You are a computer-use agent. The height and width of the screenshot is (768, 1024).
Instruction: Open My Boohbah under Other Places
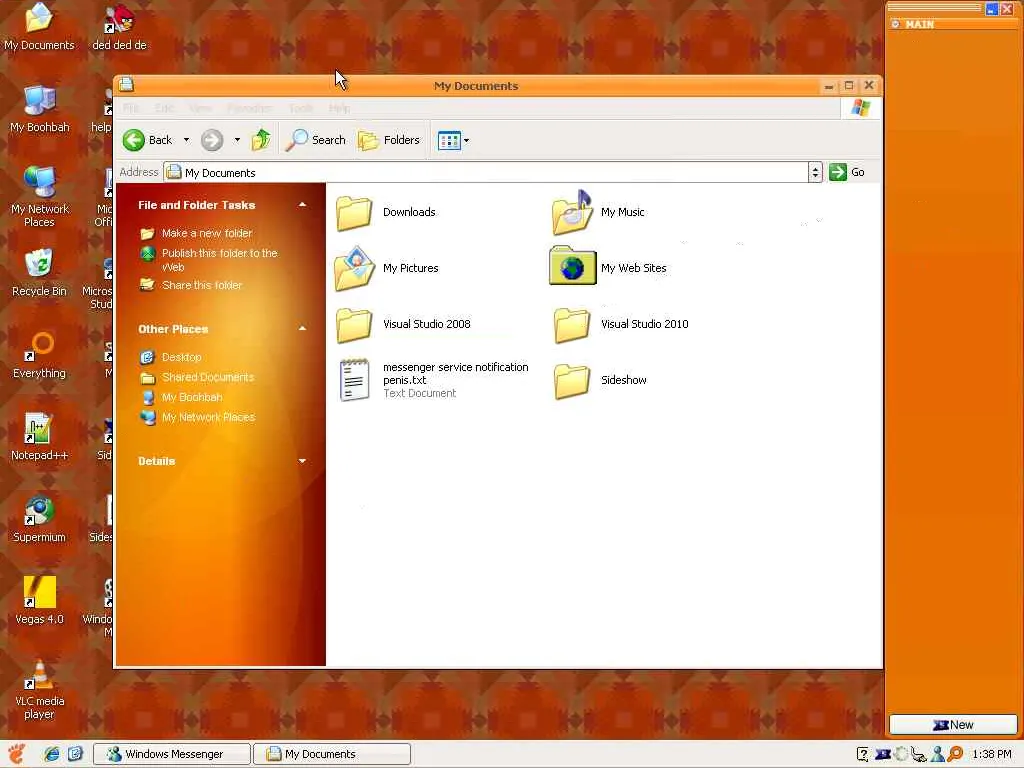(192, 397)
